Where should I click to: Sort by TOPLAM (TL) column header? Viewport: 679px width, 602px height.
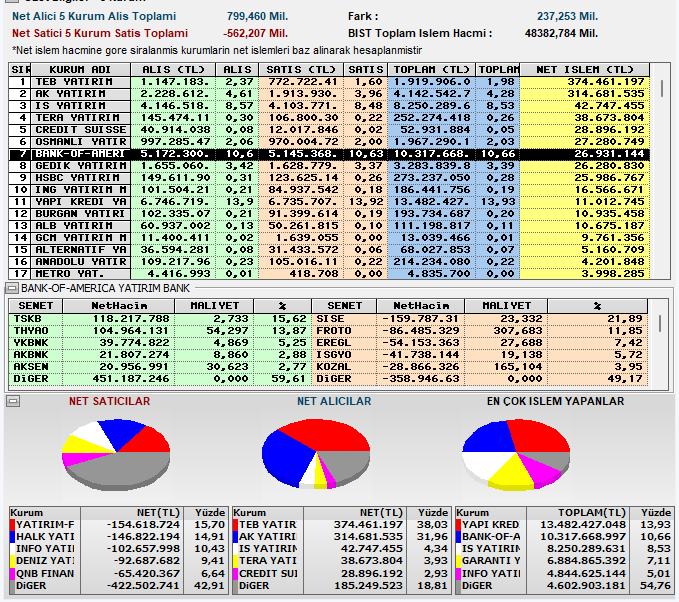[x=431, y=70]
